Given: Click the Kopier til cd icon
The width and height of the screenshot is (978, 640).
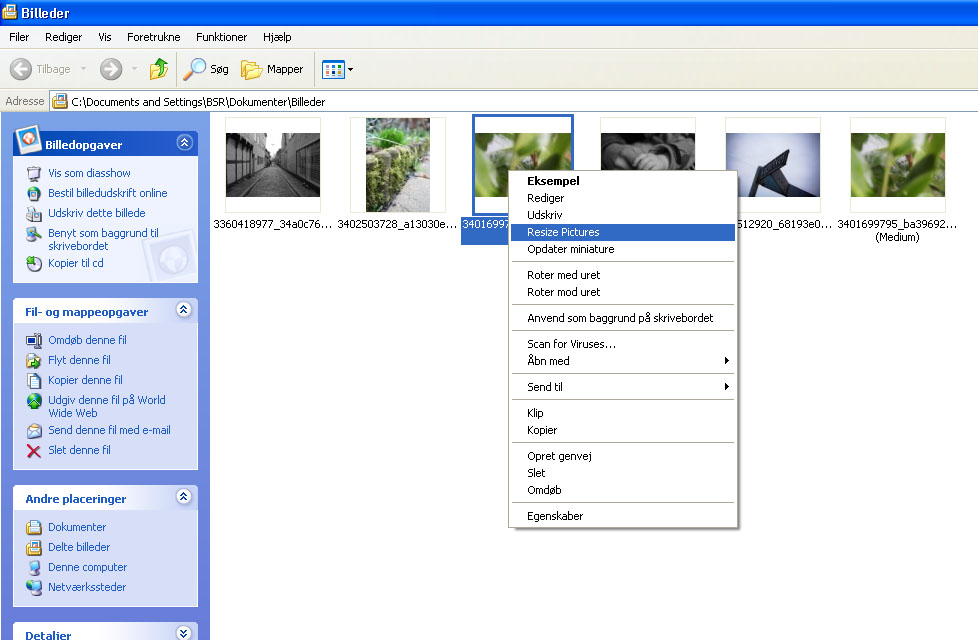Looking at the screenshot, I should 34,263.
